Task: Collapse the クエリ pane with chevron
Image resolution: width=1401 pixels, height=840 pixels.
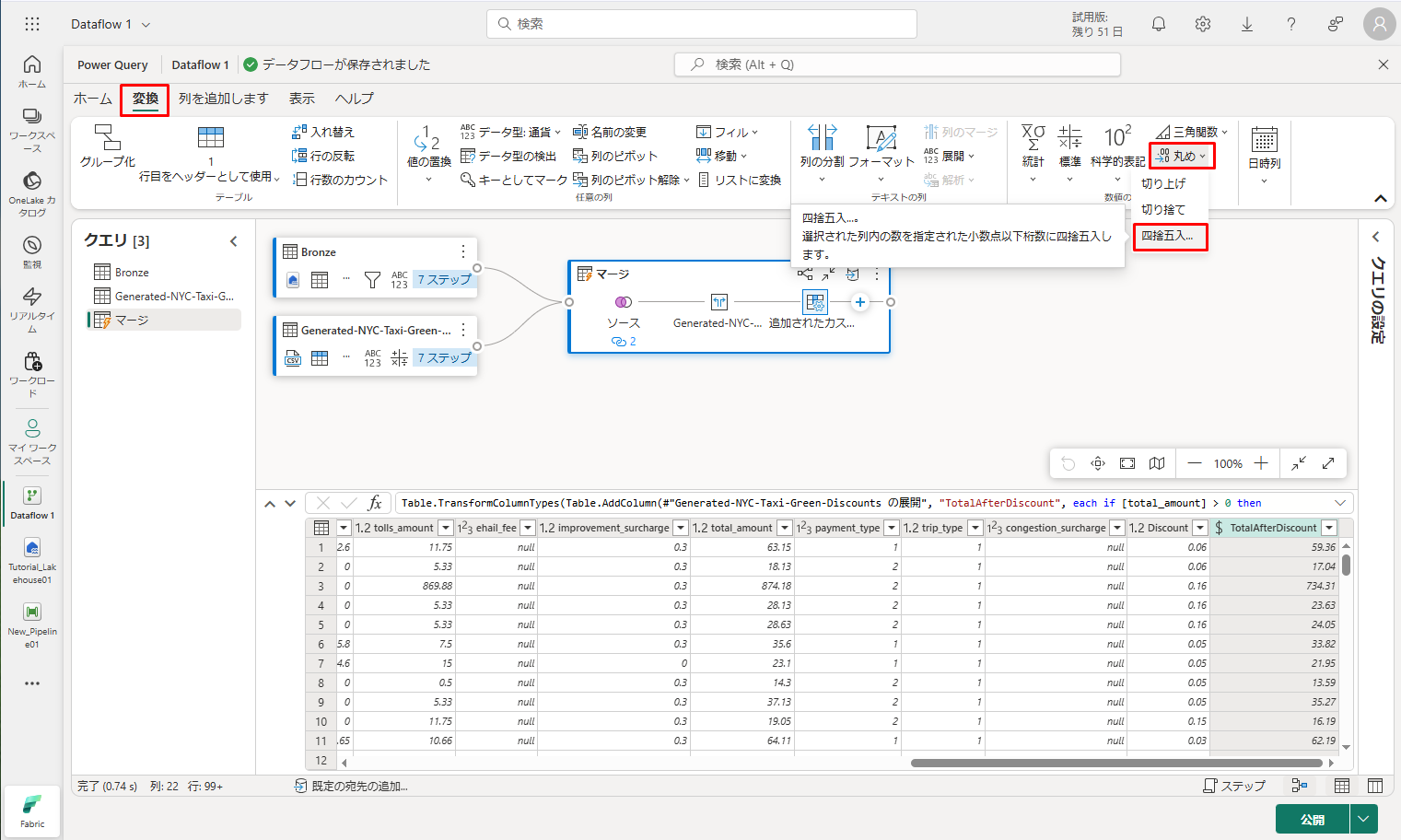Action: click(234, 241)
